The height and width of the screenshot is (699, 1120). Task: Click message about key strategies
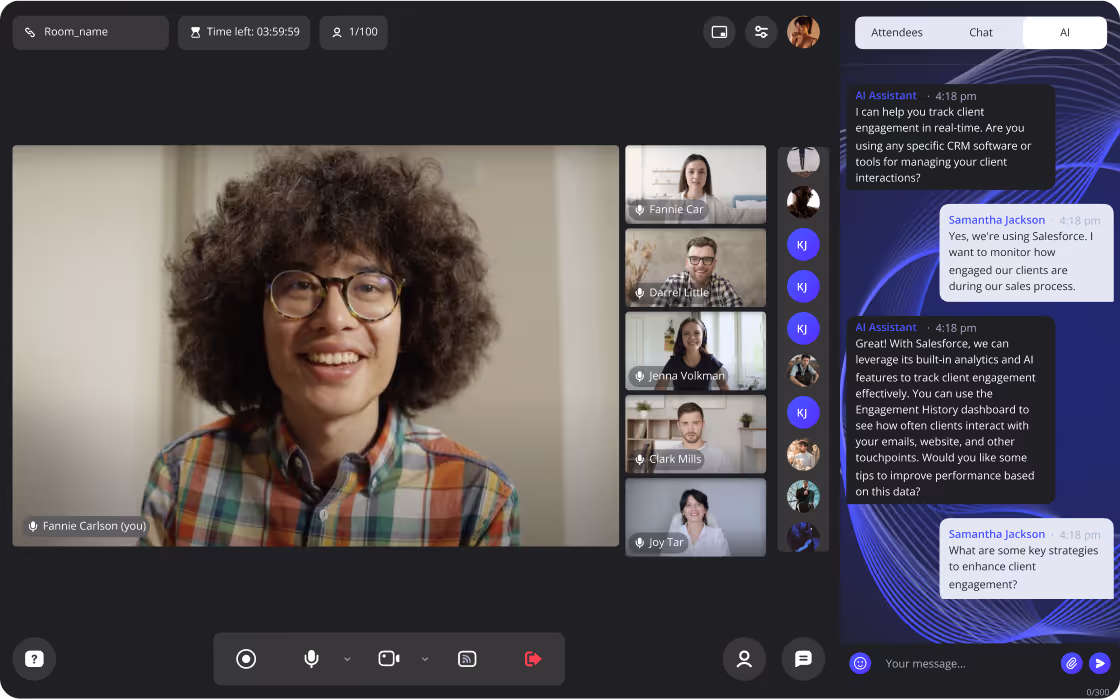coord(1026,558)
